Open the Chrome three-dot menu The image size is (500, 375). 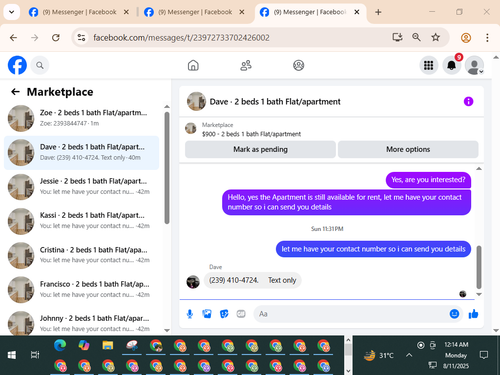(x=487, y=38)
